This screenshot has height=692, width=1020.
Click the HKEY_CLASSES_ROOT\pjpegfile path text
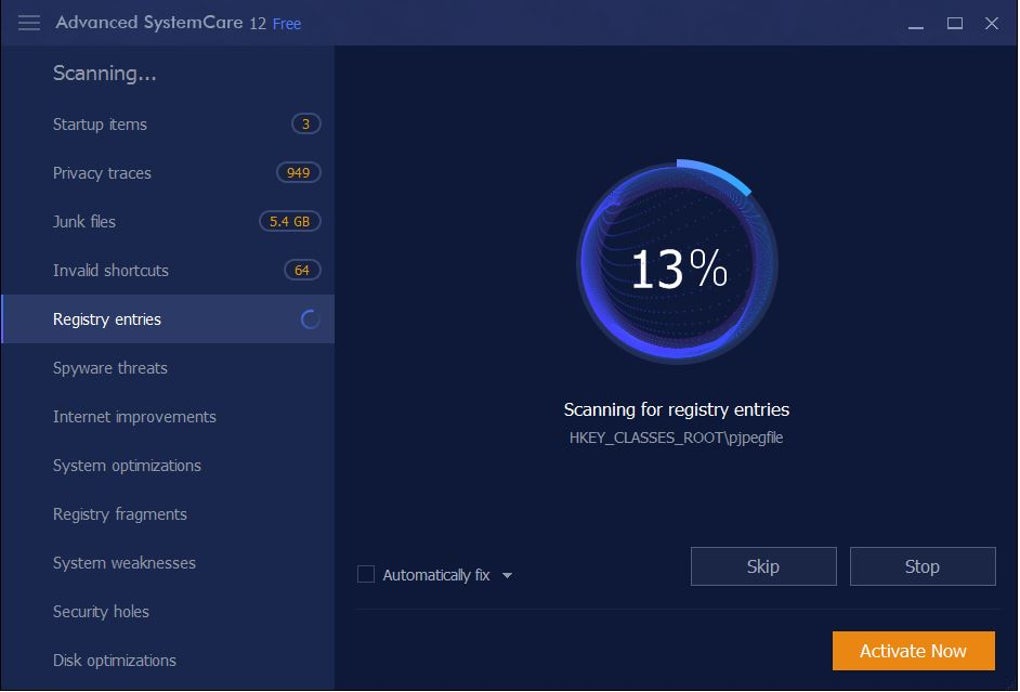677,438
